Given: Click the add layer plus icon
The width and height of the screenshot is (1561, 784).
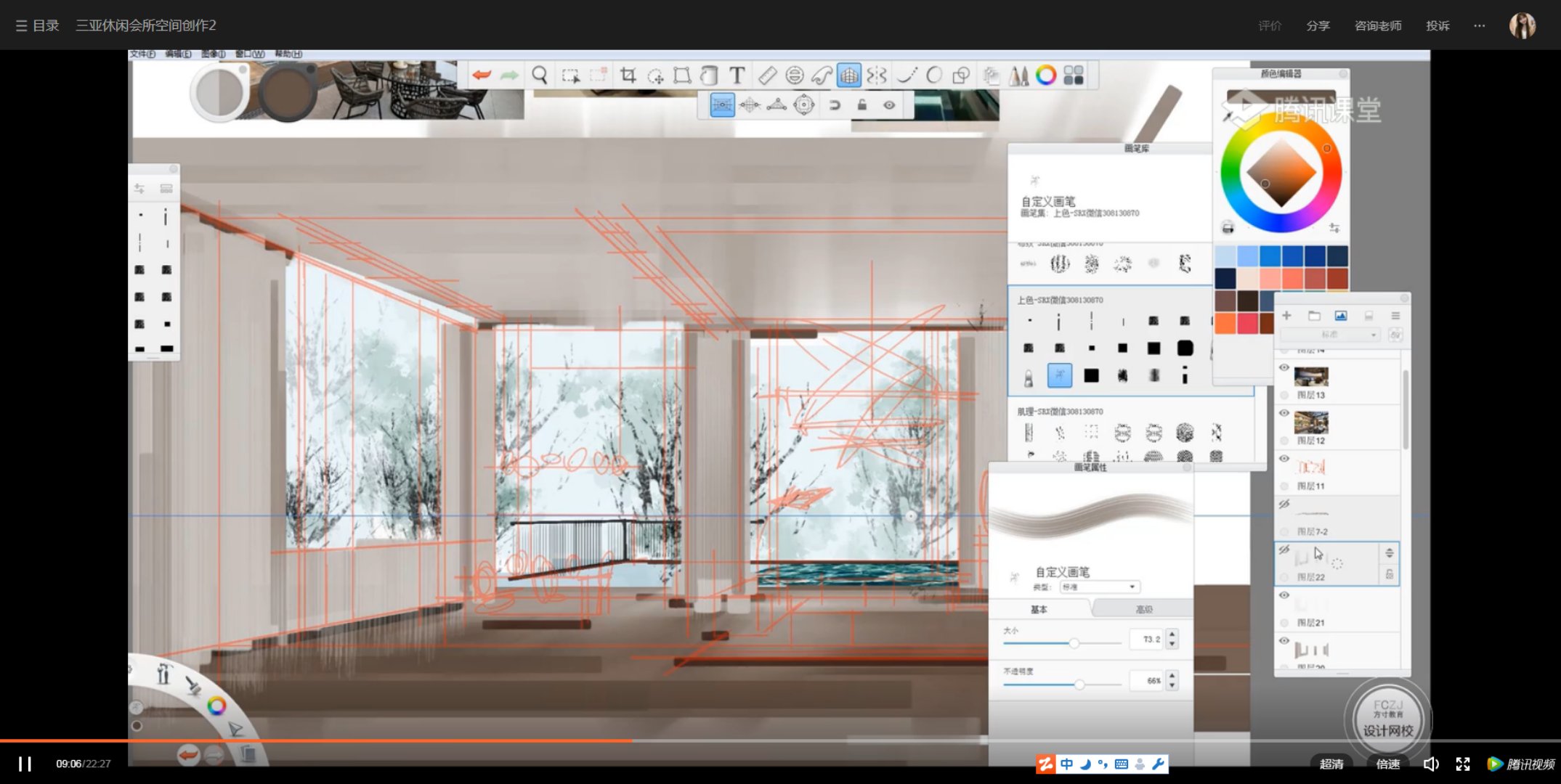Looking at the screenshot, I should 1286,316.
